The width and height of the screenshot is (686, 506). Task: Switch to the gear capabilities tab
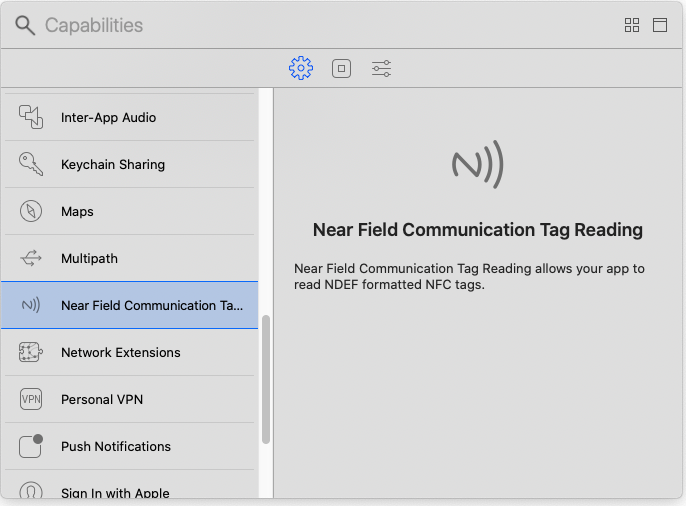pos(301,68)
